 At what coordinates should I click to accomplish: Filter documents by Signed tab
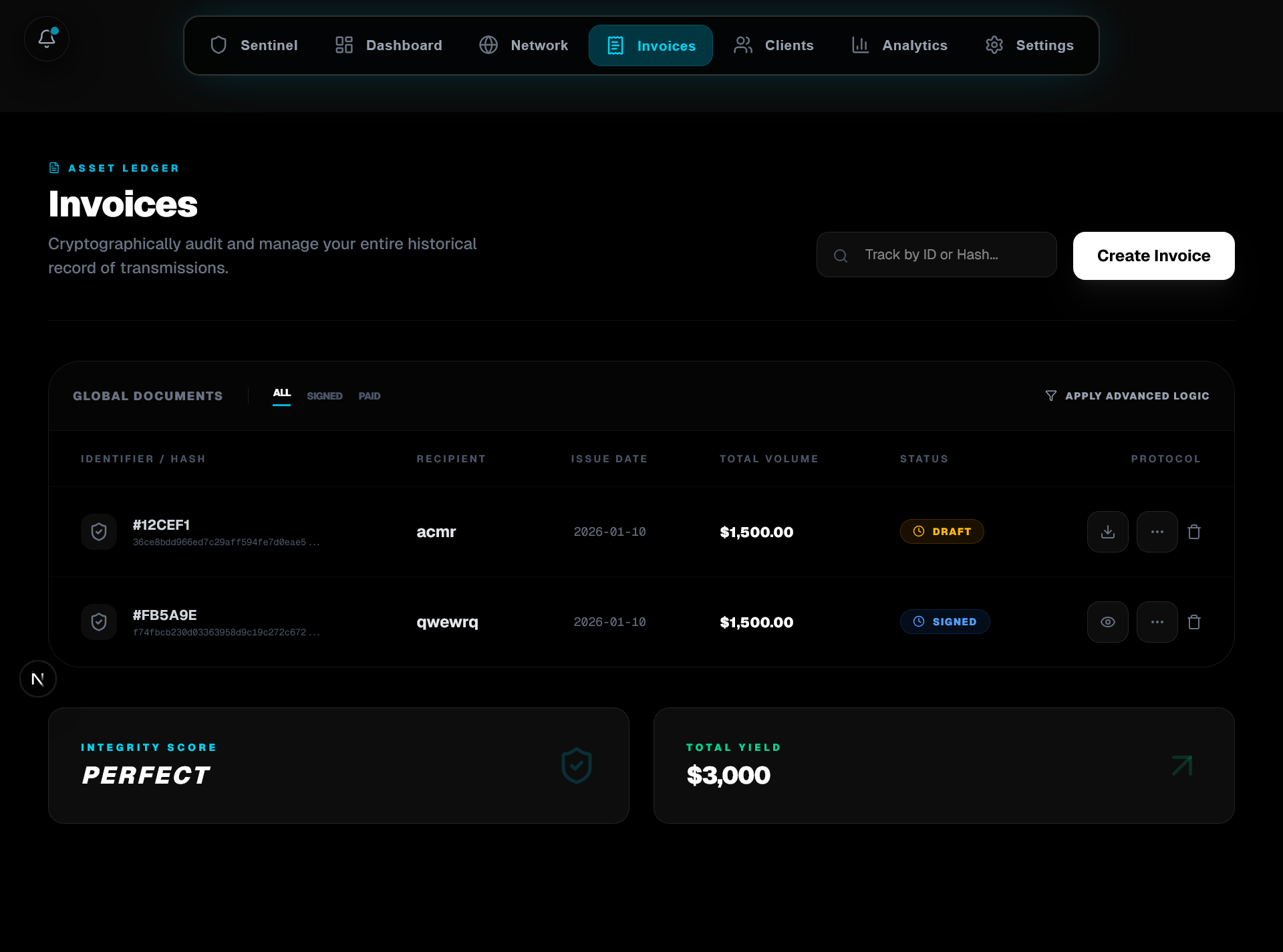point(325,396)
